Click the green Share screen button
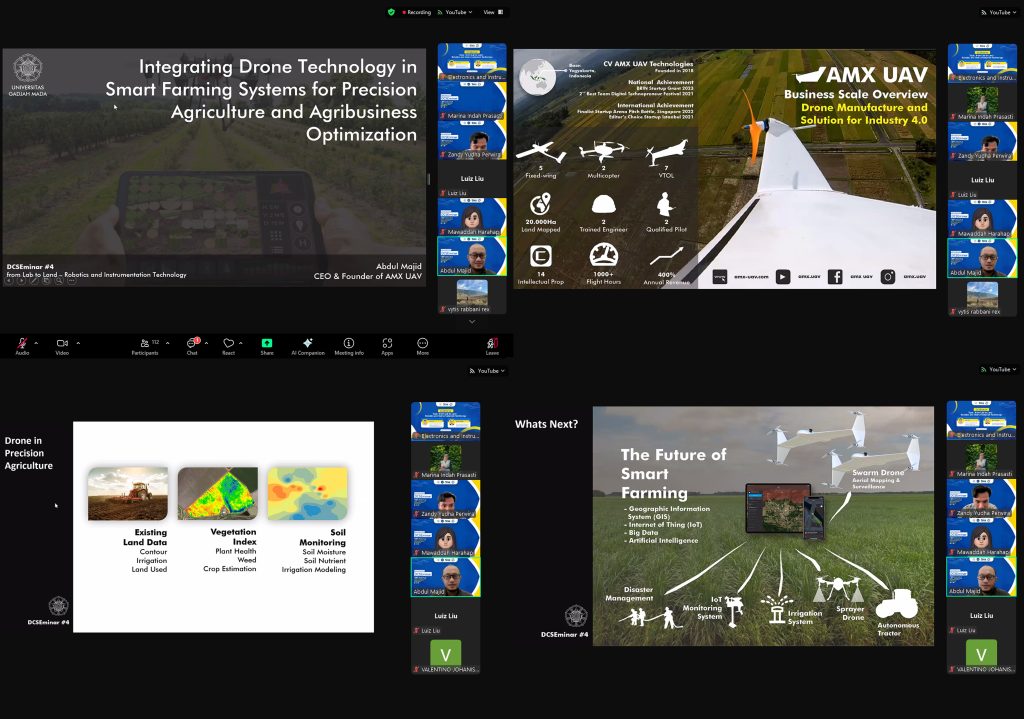 (267, 345)
